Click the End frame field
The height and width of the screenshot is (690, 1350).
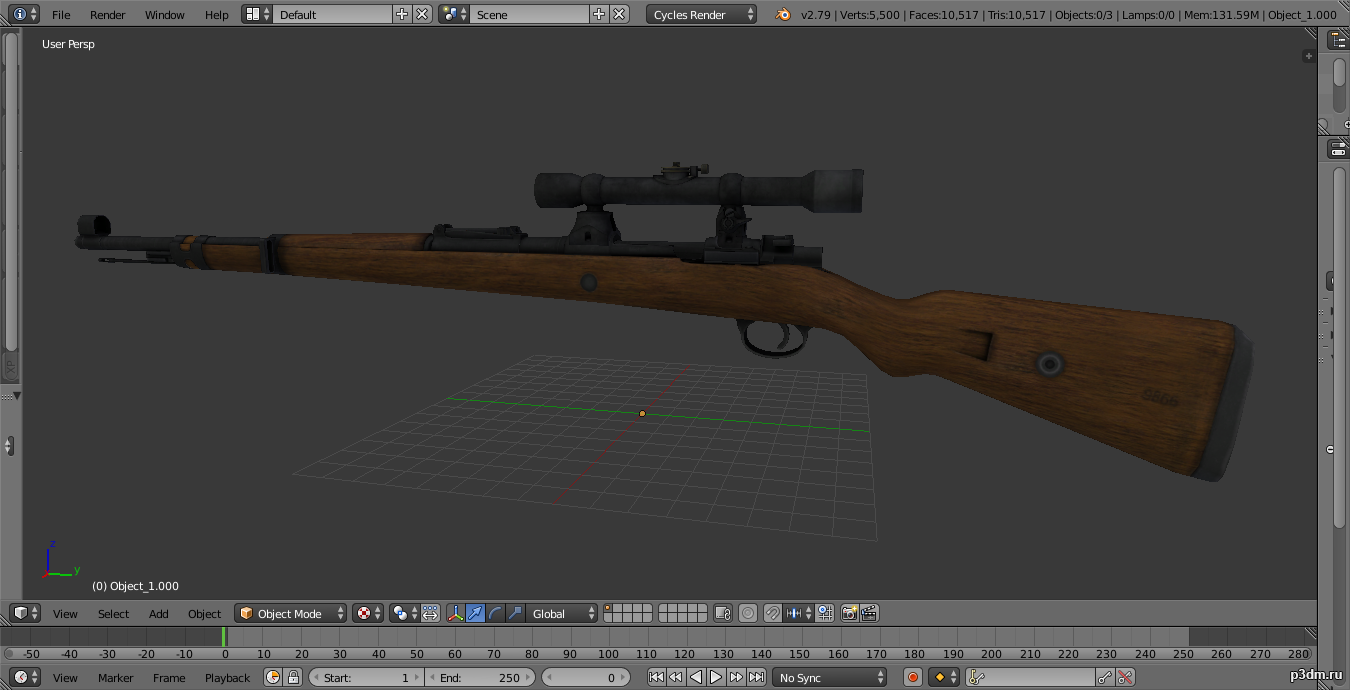click(480, 677)
